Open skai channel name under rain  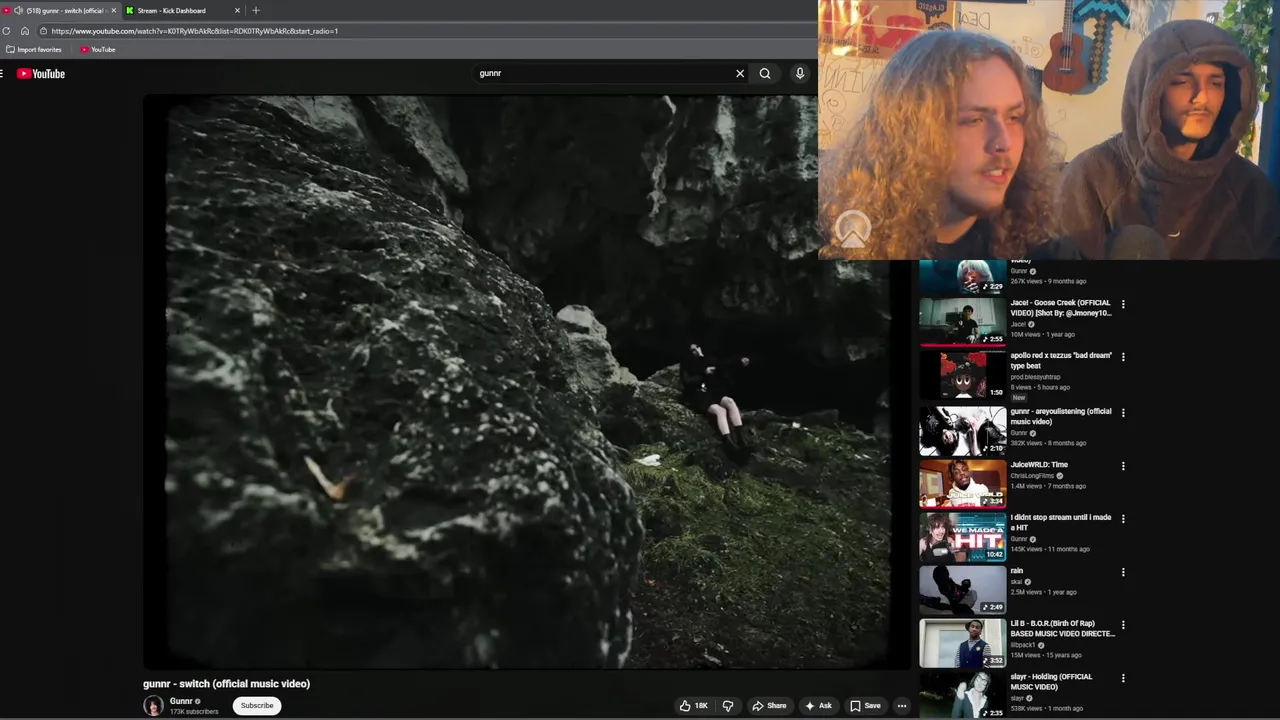click(x=1016, y=582)
